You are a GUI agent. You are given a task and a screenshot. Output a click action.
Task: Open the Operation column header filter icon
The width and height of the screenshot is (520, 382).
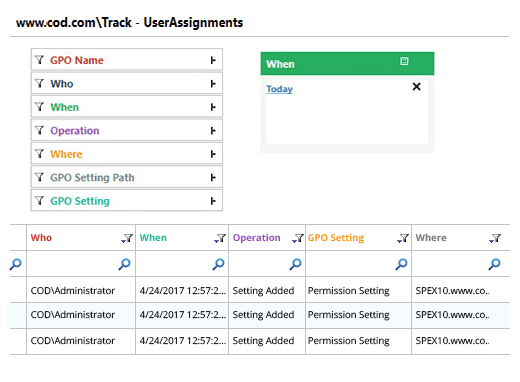point(298,238)
